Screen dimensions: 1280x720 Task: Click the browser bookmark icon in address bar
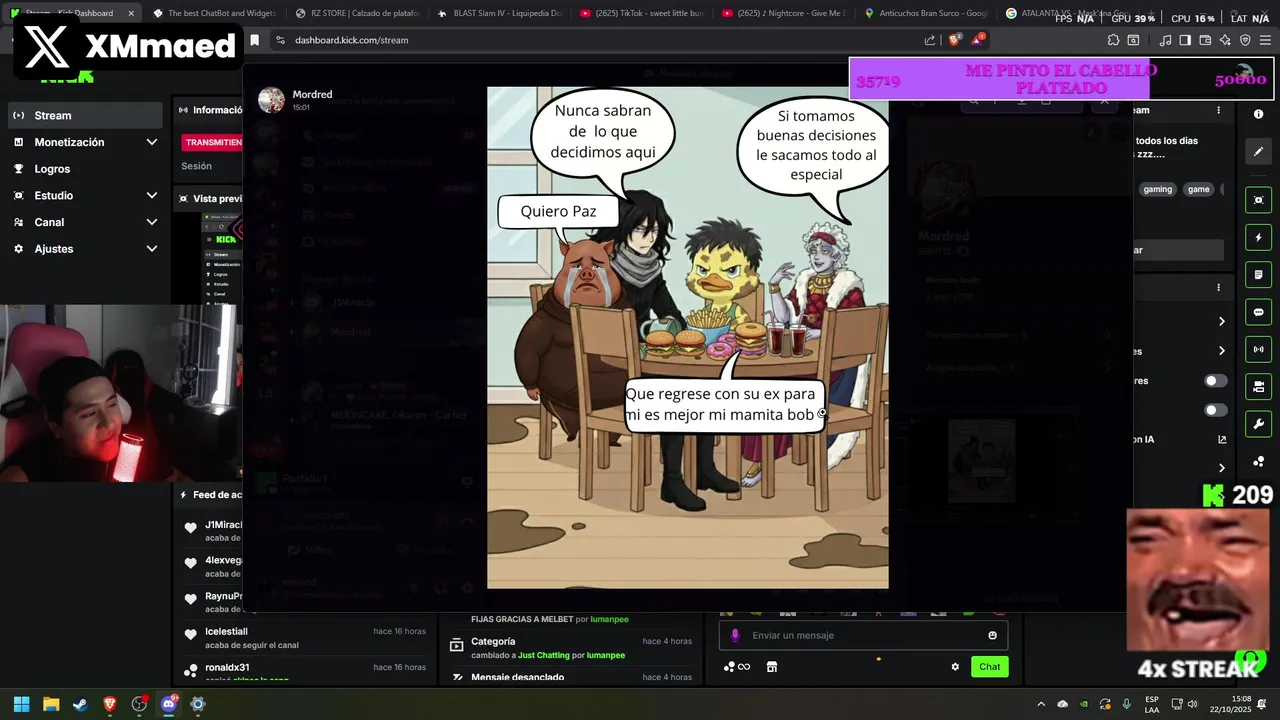tap(254, 40)
